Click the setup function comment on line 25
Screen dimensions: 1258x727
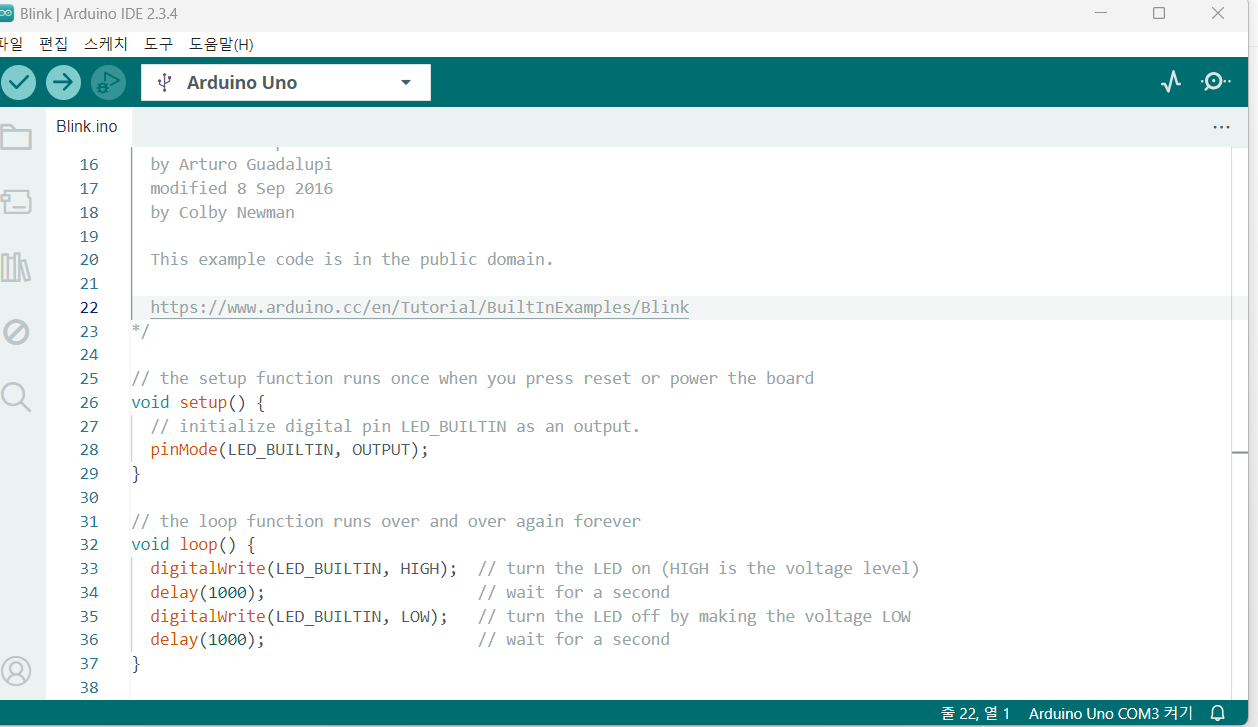pyautogui.click(x=472, y=378)
